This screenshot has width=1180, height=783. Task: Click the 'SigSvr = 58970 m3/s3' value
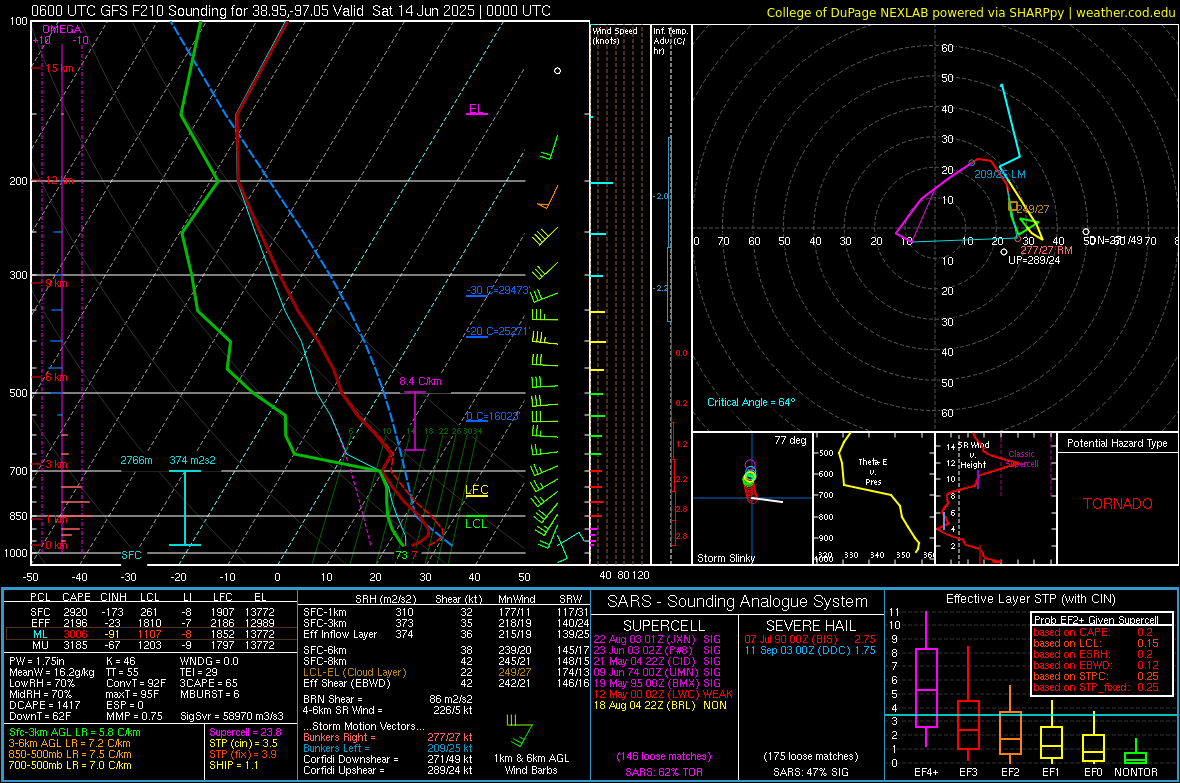[232, 717]
